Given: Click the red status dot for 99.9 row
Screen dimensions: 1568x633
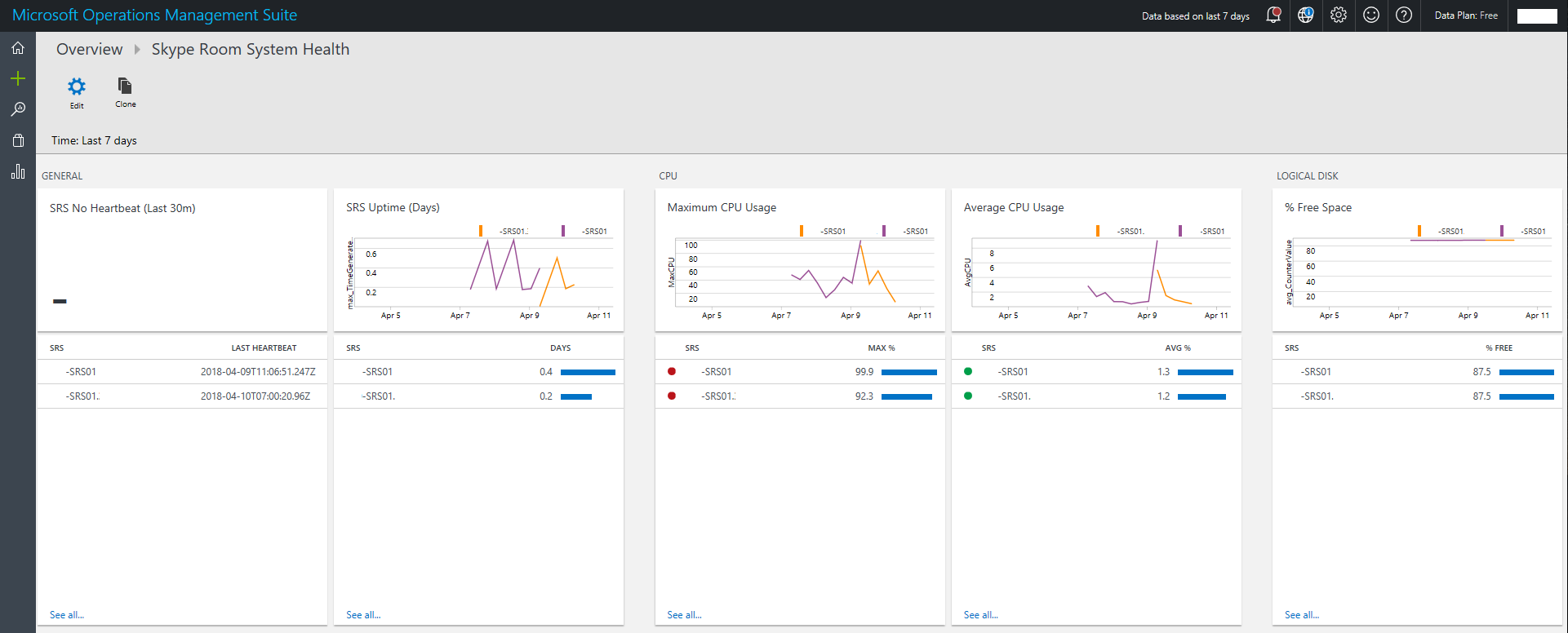Looking at the screenshot, I should 672,371.
